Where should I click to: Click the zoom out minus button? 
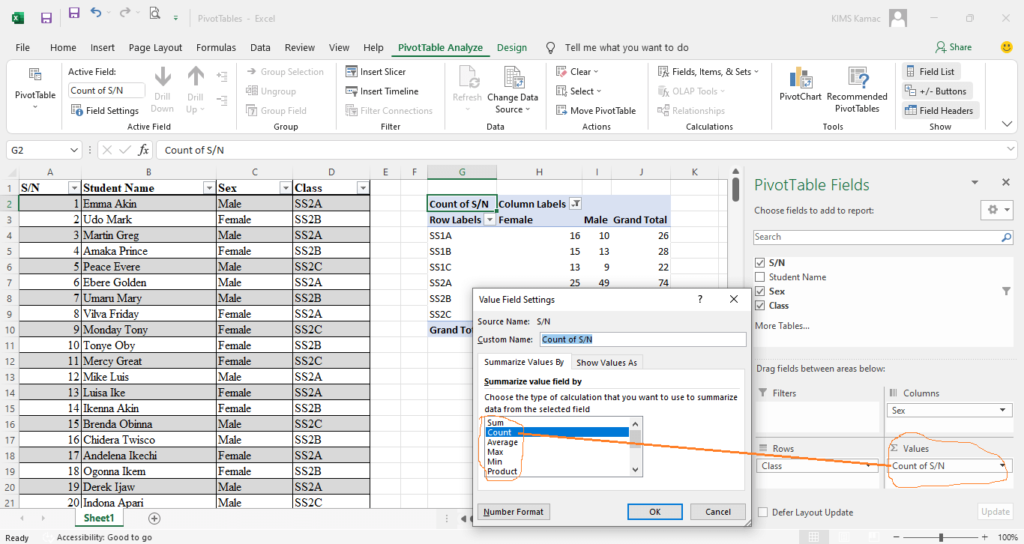point(896,537)
